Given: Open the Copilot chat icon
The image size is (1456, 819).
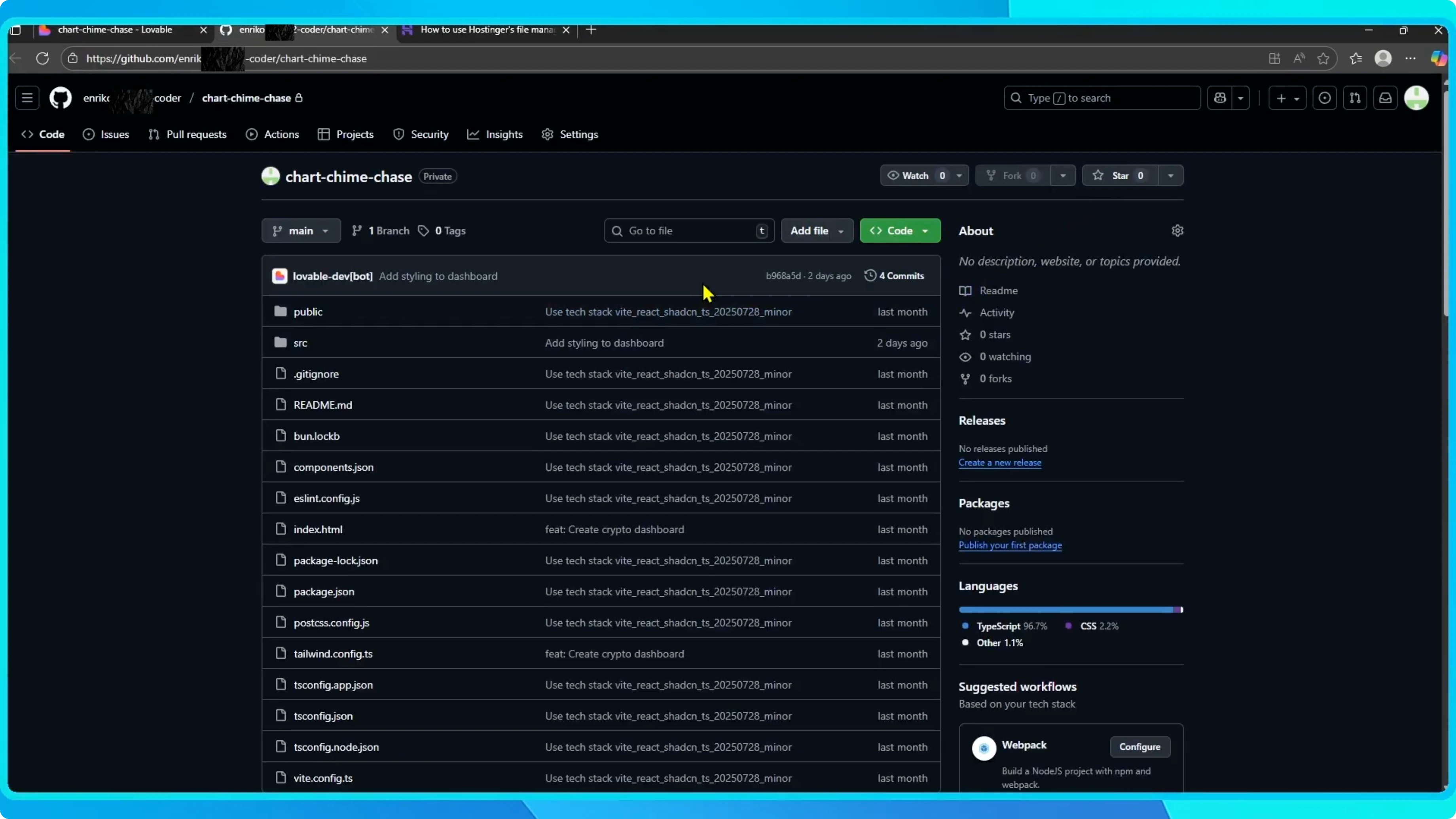Looking at the screenshot, I should pyautogui.click(x=1220, y=98).
